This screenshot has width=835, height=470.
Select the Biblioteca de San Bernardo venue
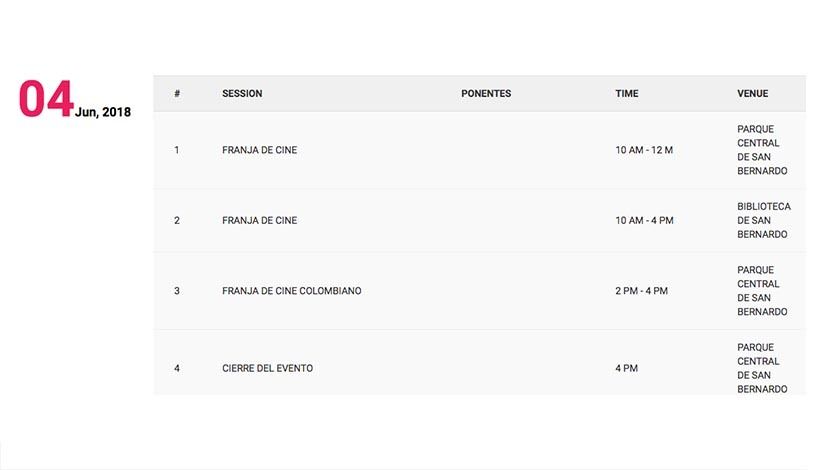pos(763,220)
